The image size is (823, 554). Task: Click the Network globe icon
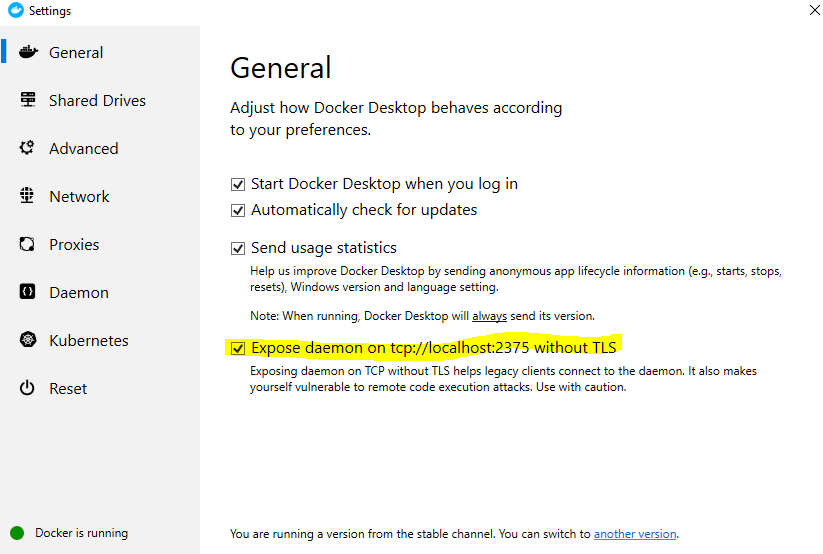27,195
